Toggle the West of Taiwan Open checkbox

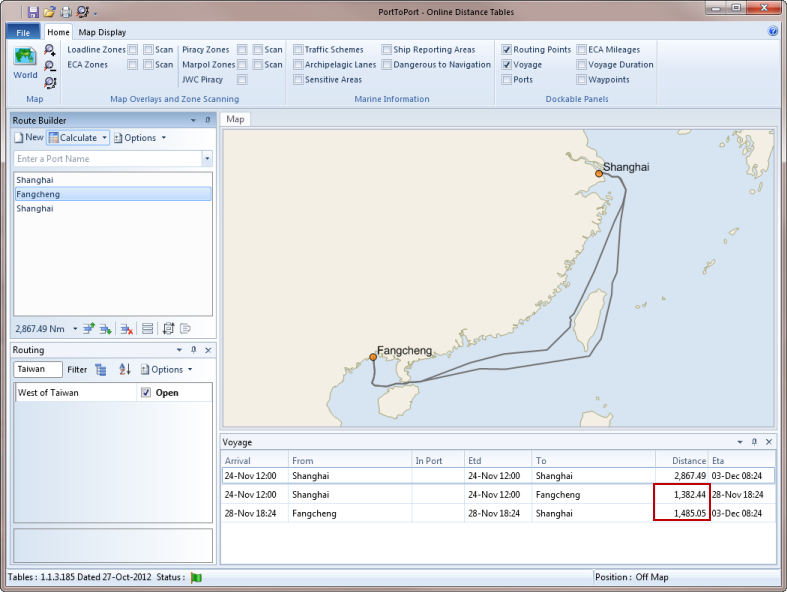(x=146, y=393)
